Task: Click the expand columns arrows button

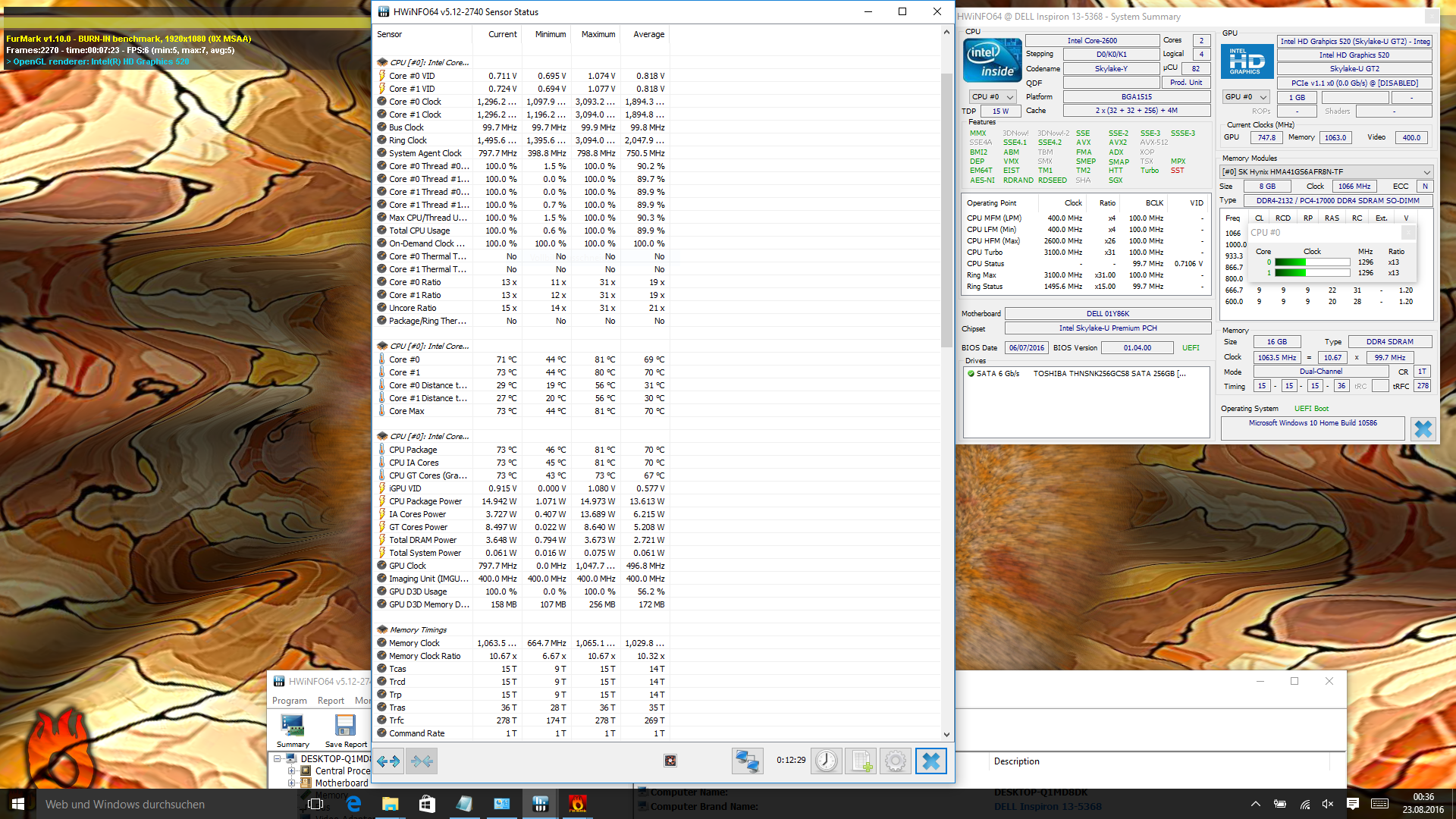Action: pos(389,761)
